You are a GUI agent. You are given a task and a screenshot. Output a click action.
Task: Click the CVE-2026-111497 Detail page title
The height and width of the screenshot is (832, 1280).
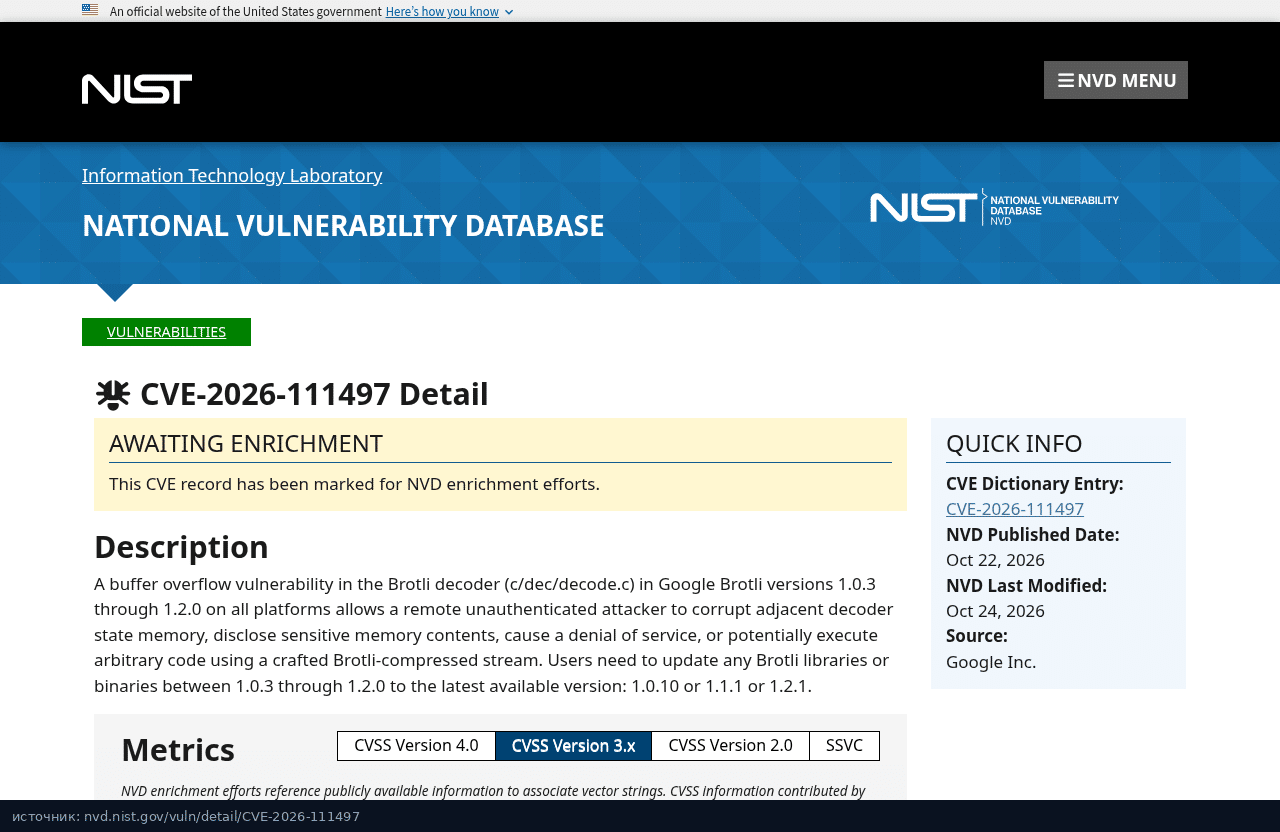(314, 394)
